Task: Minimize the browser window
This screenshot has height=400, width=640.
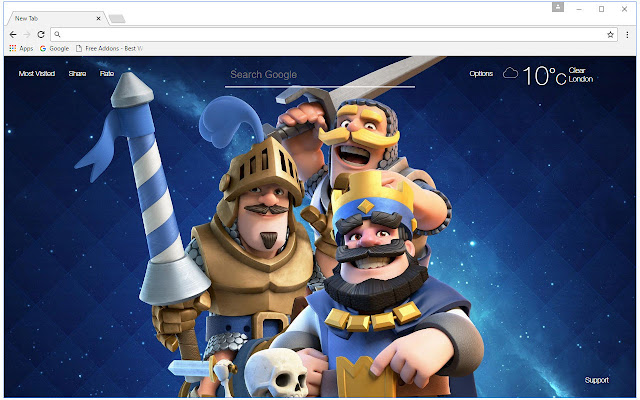Action: pos(579,9)
